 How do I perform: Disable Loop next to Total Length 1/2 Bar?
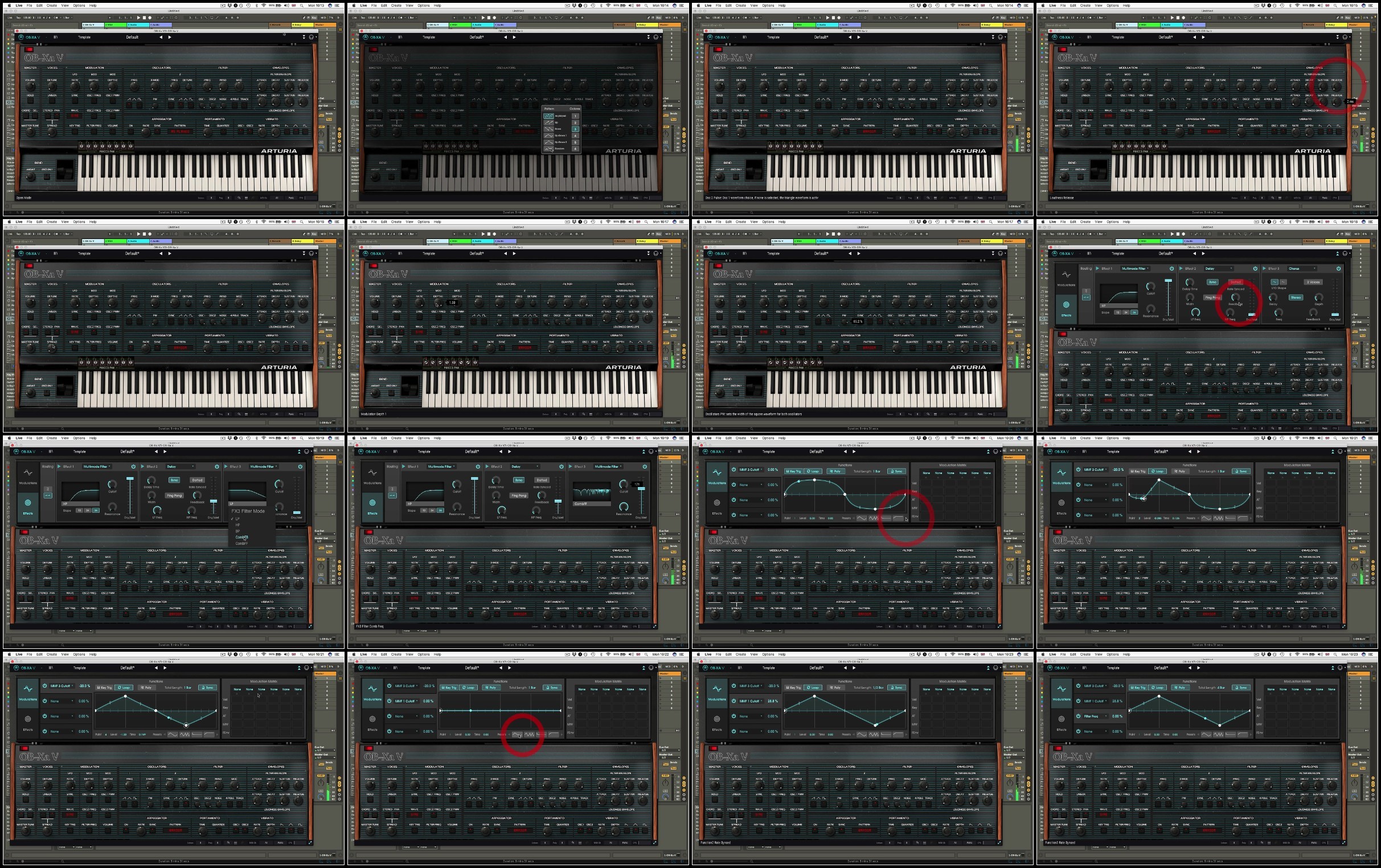click(x=812, y=688)
